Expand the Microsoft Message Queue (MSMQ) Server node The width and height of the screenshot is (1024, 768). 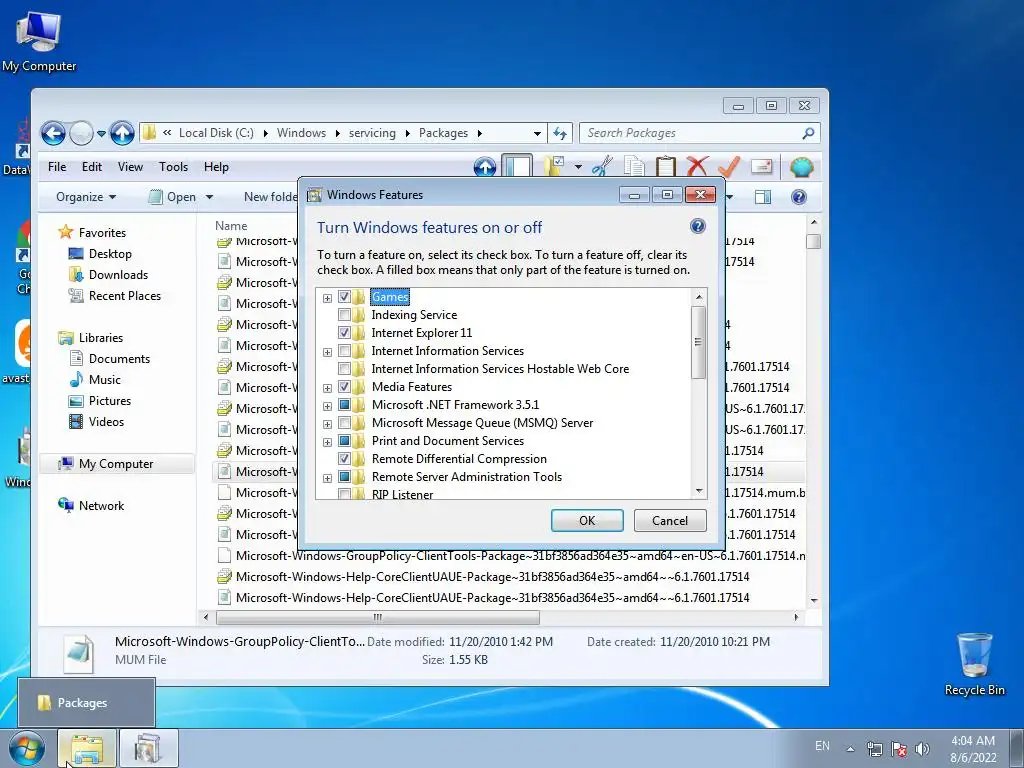(327, 424)
